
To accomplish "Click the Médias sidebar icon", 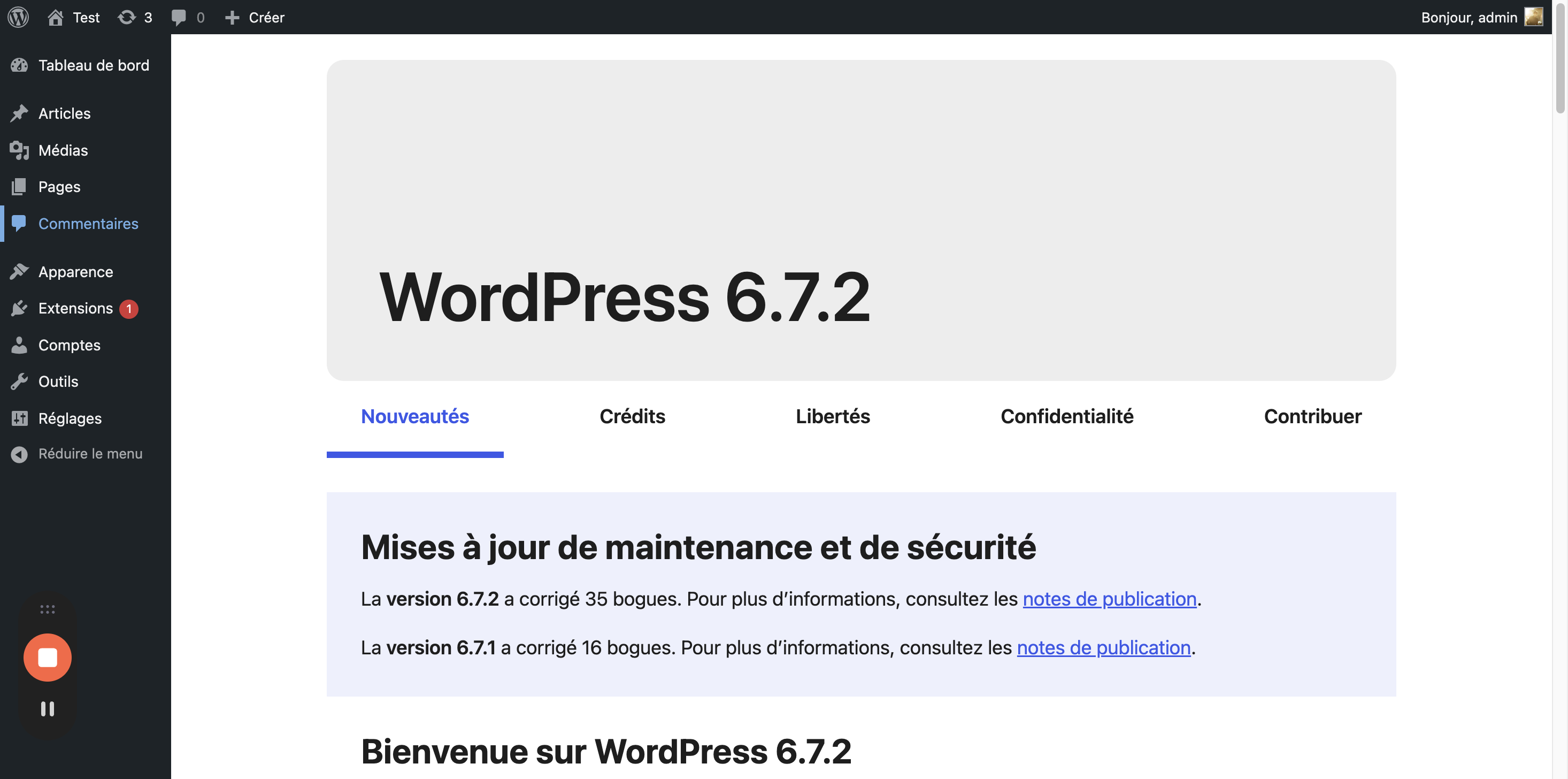I will pyautogui.click(x=19, y=150).
